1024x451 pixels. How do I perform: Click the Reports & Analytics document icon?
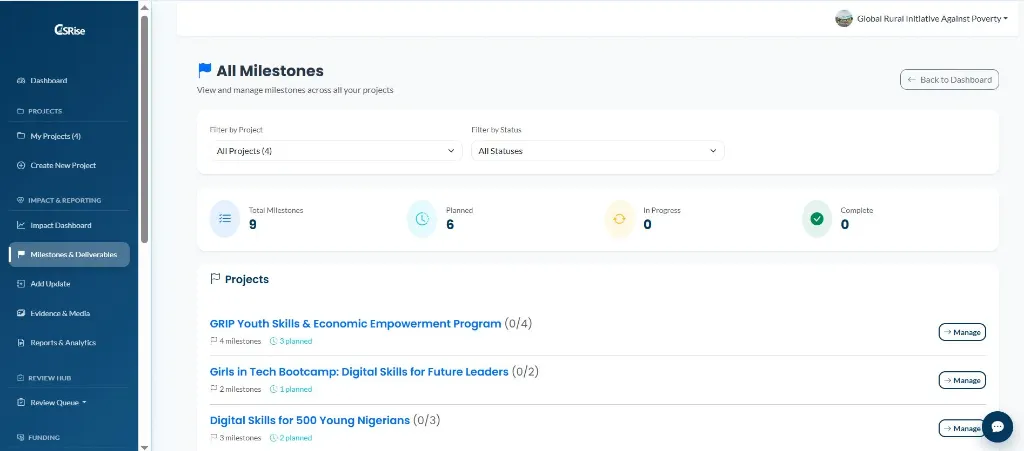[20, 343]
